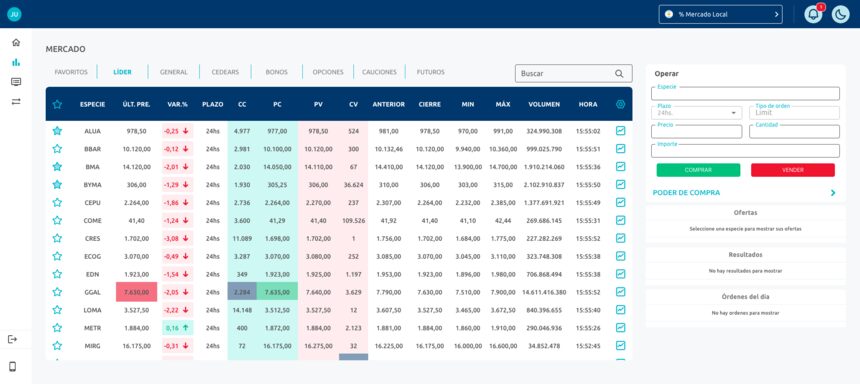The image size is (860, 384).
Task: Toggle favorite star for CEPU
Action: point(57,202)
